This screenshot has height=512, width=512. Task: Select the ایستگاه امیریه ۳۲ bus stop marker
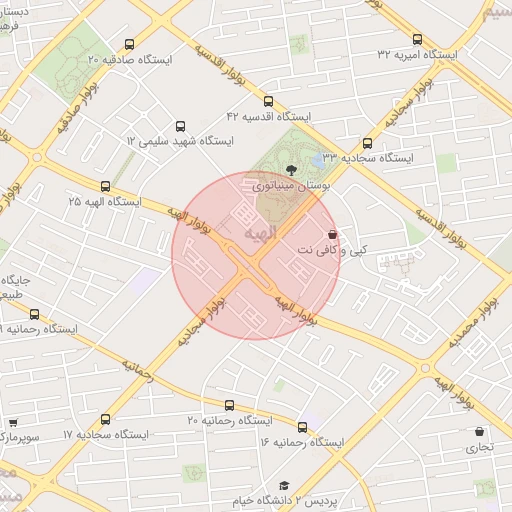coord(417,39)
